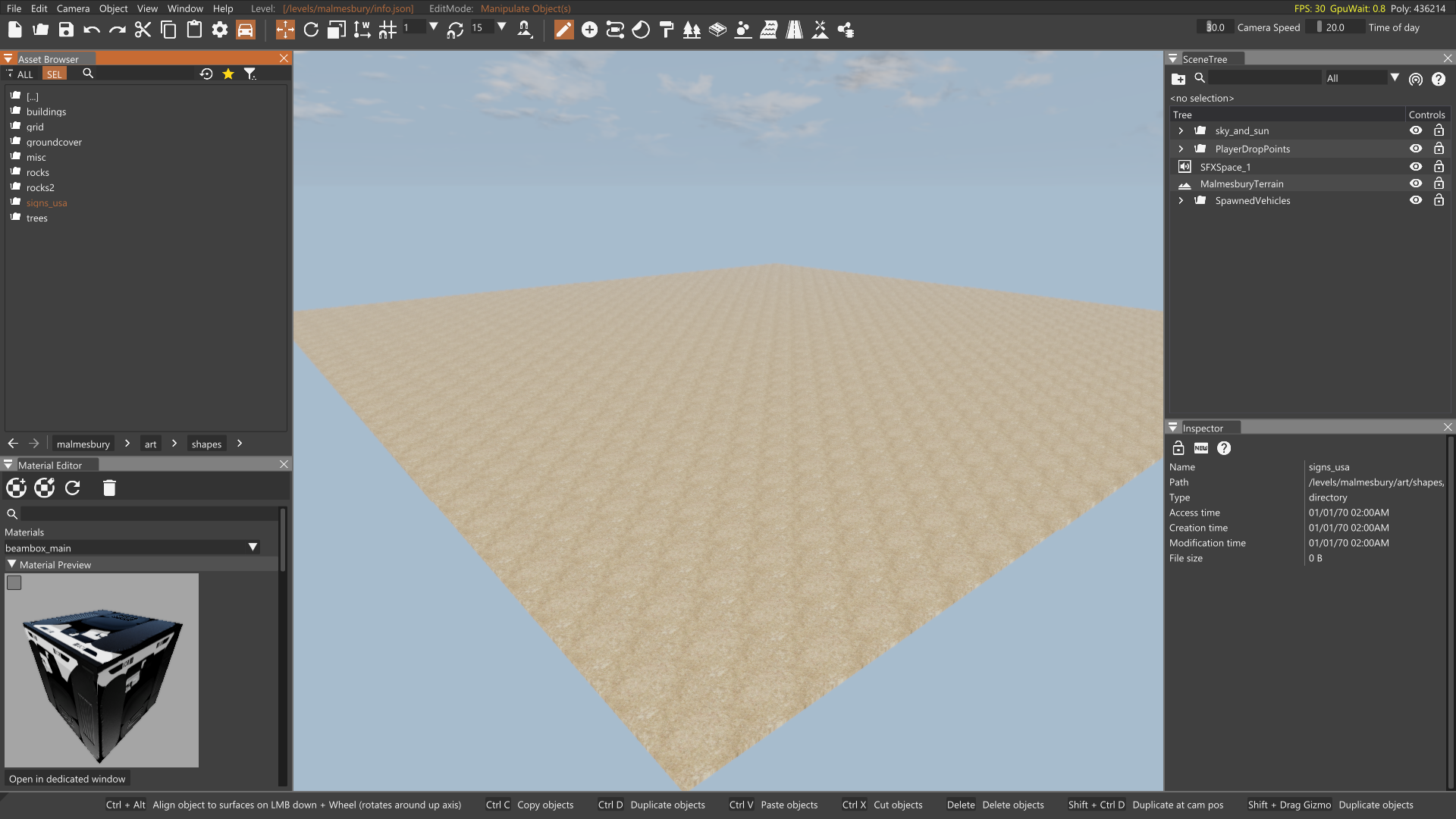The width and height of the screenshot is (1456, 819).
Task: Click the create object plus-circle icon
Action: [589, 30]
